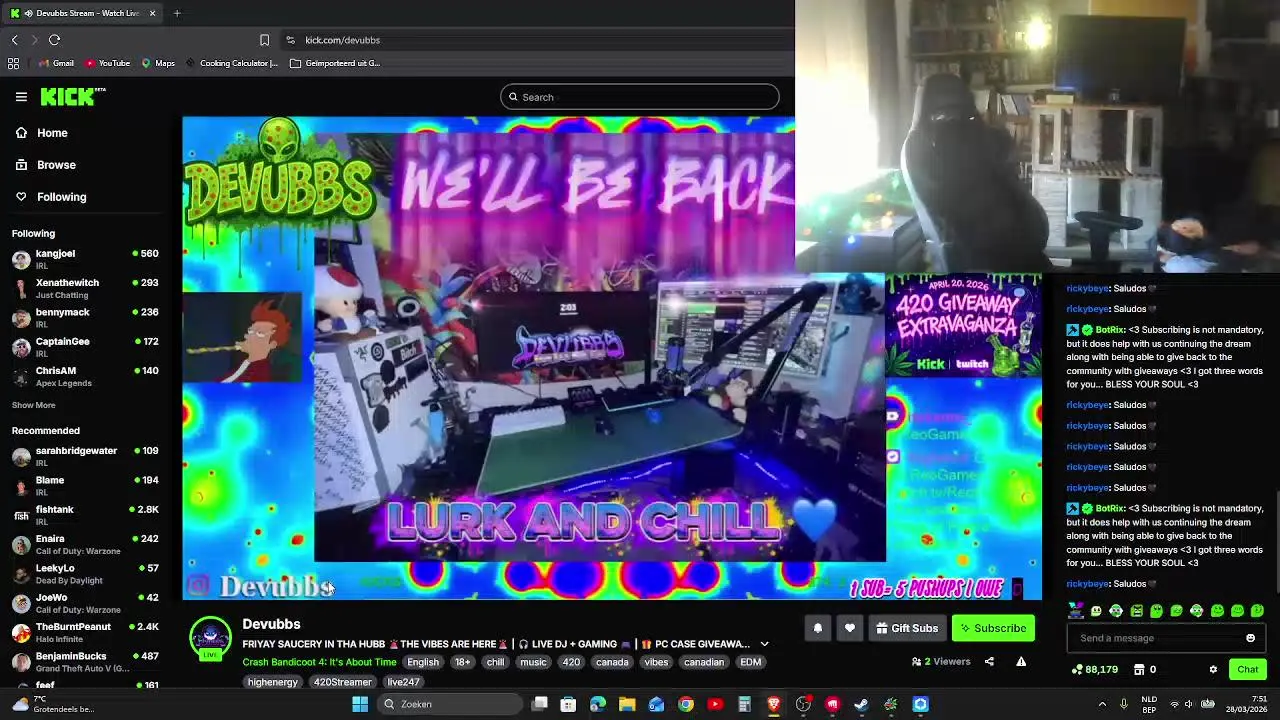The height and width of the screenshot is (720, 1280).
Task: Click the Kick search field
Action: (x=640, y=97)
